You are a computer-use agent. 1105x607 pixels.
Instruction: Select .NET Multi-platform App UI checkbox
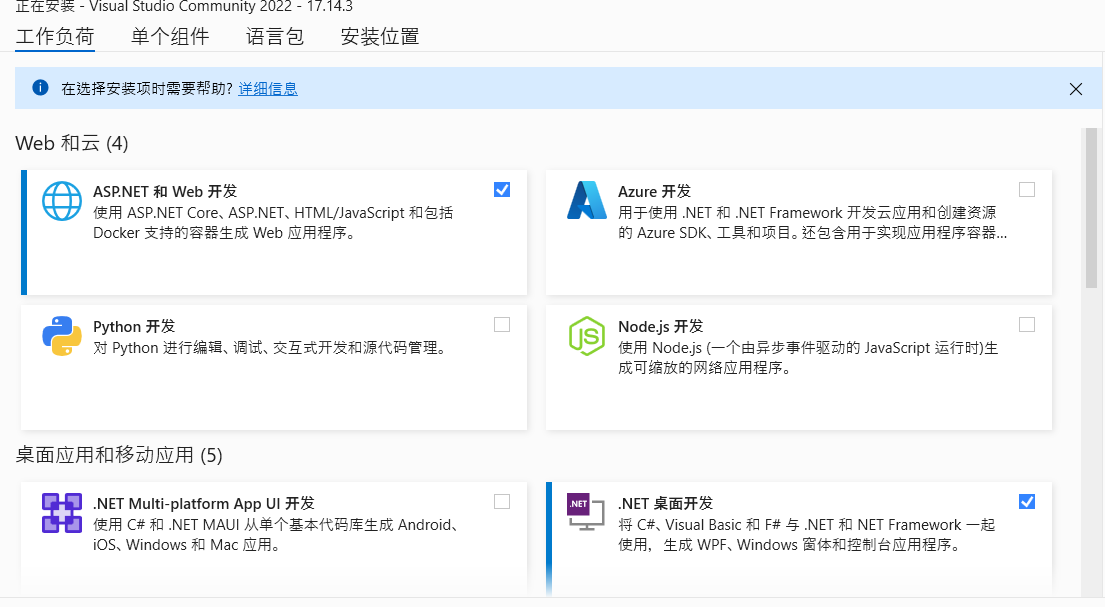(502, 501)
